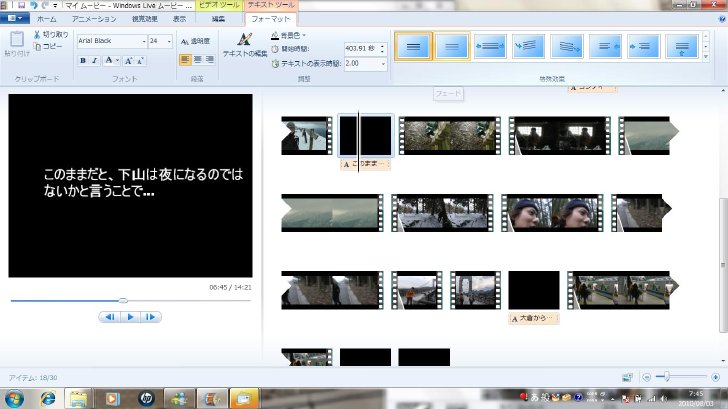The image size is (728, 409).
Task: Select the このまま… caption on the storyboard
Action: click(x=365, y=164)
